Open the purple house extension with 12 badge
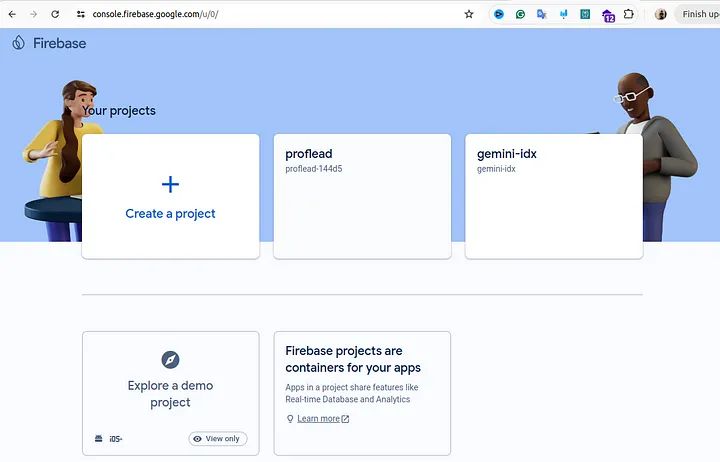 pos(608,16)
